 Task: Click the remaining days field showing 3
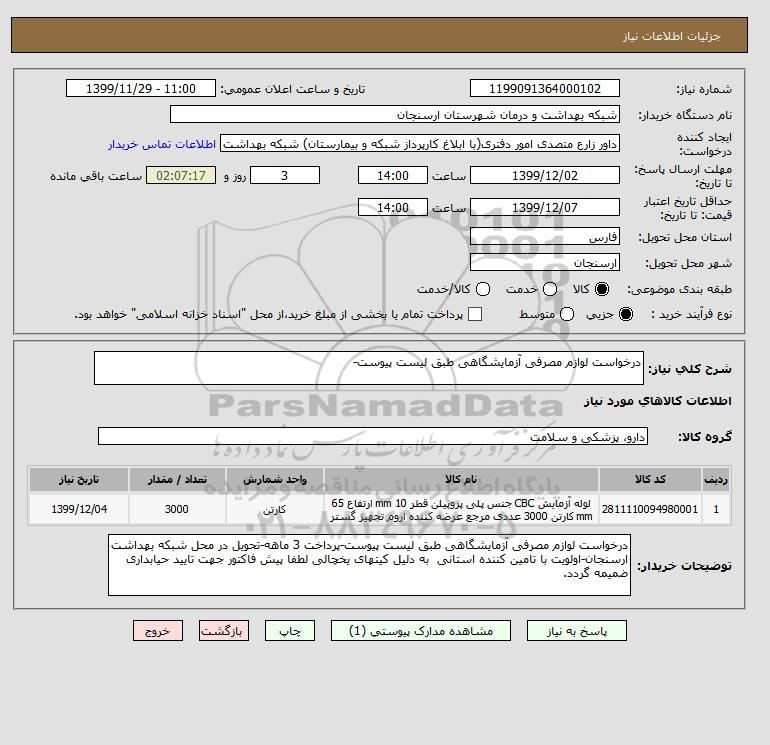tap(285, 175)
